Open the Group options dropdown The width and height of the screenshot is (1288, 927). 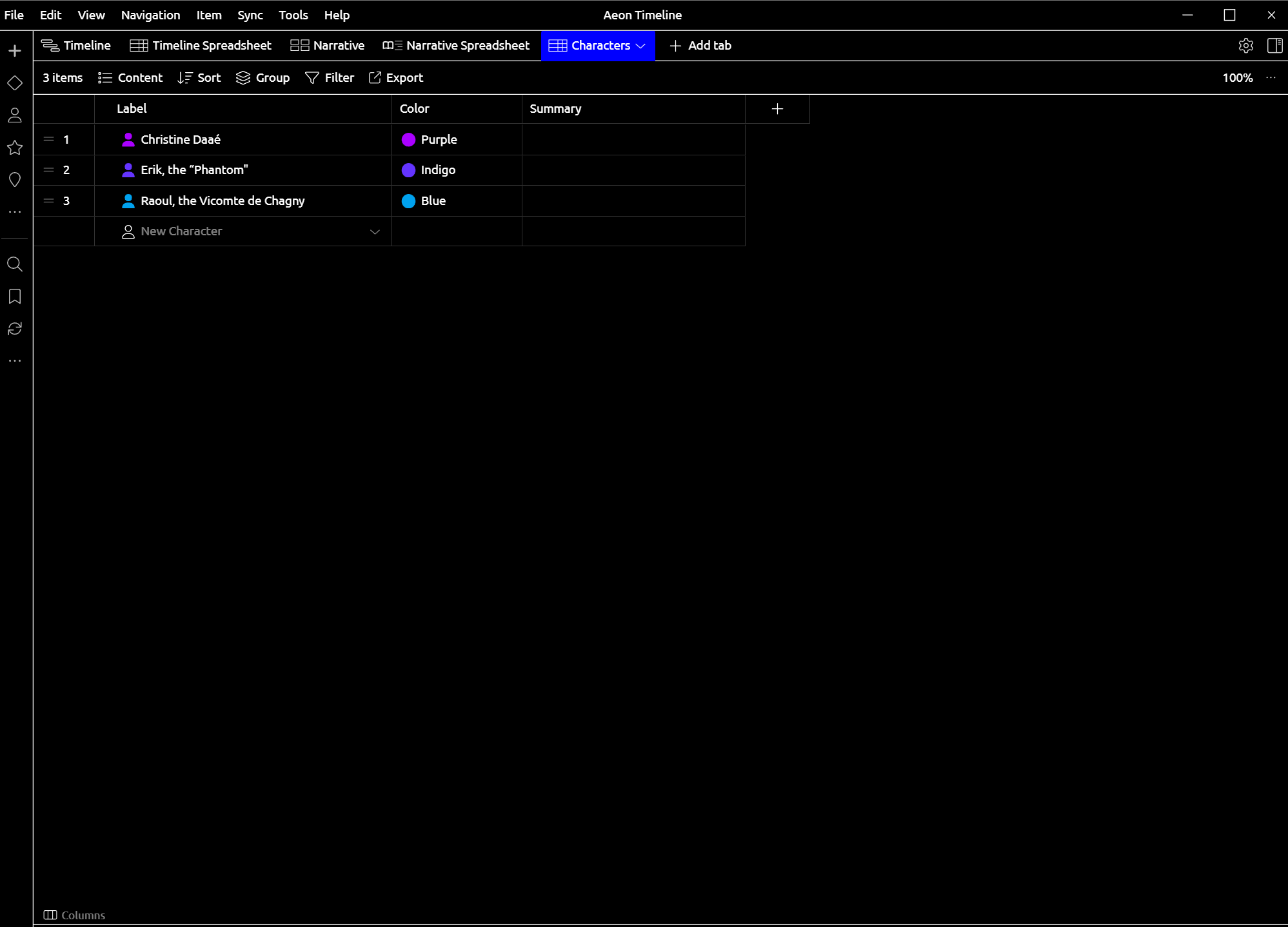pyautogui.click(x=263, y=78)
